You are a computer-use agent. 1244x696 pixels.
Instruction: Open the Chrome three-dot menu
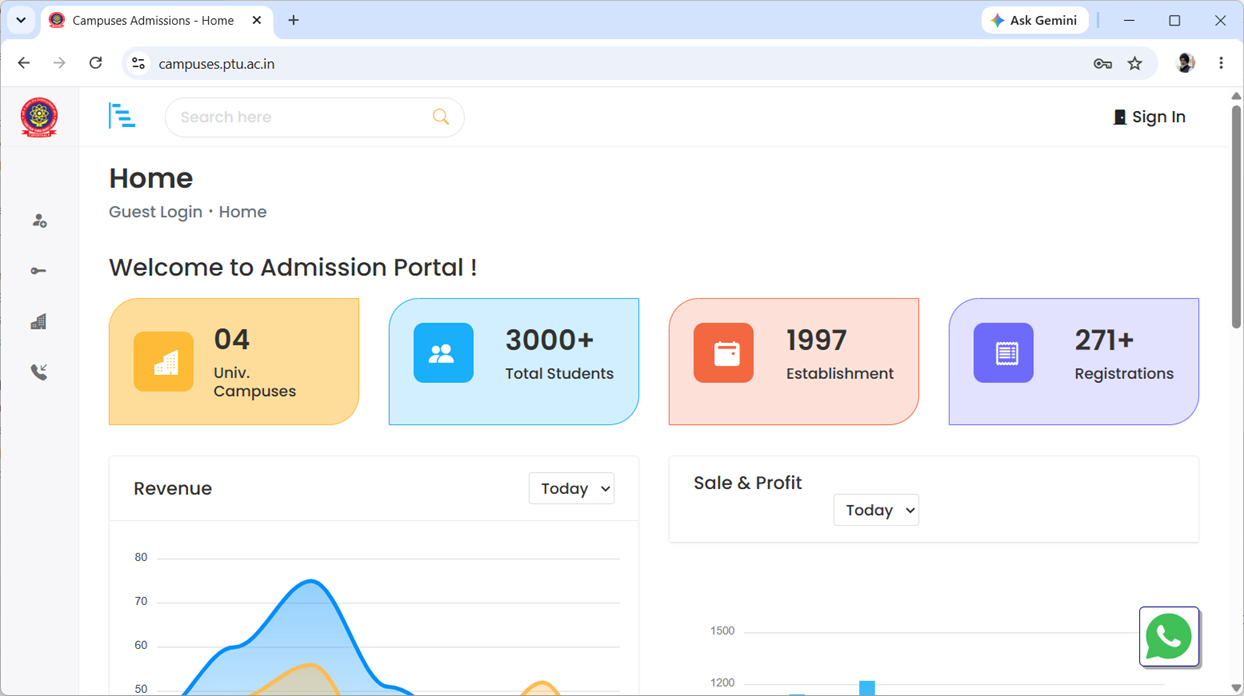[1221, 63]
